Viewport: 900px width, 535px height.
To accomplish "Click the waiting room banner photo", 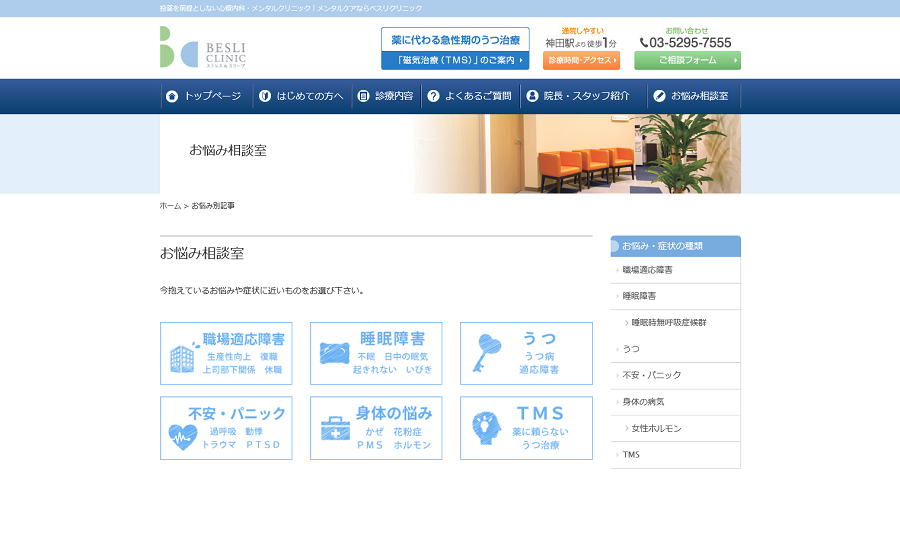I will (x=577, y=154).
